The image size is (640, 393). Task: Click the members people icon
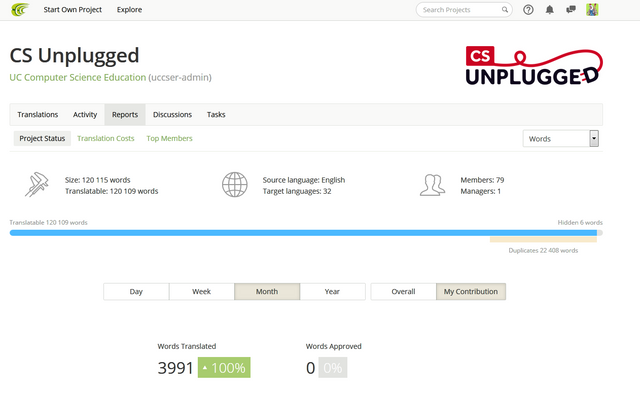click(x=433, y=185)
